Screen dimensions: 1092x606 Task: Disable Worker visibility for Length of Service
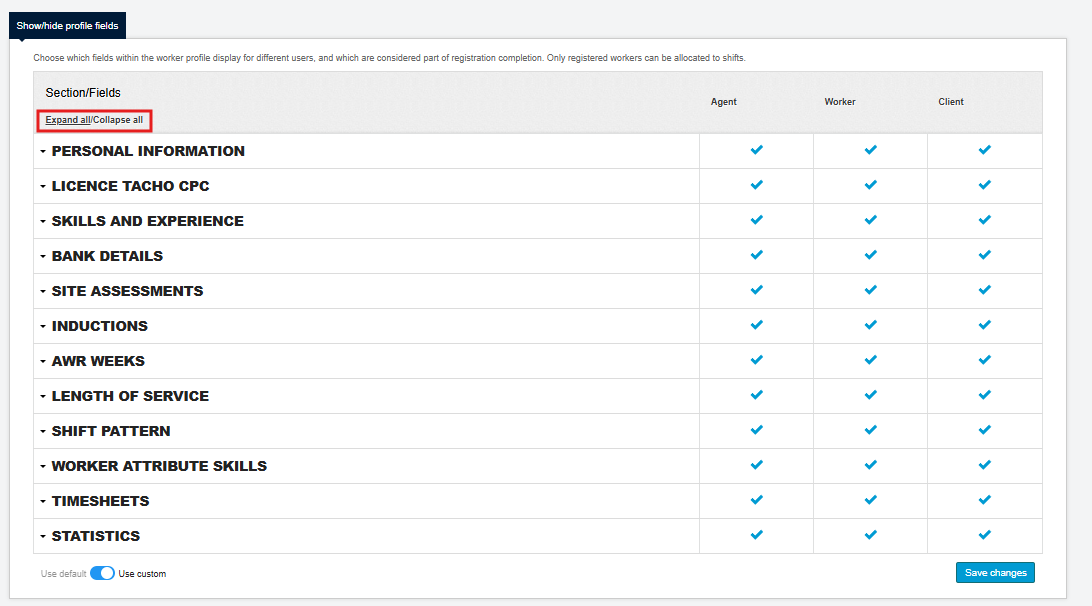[x=870, y=395]
